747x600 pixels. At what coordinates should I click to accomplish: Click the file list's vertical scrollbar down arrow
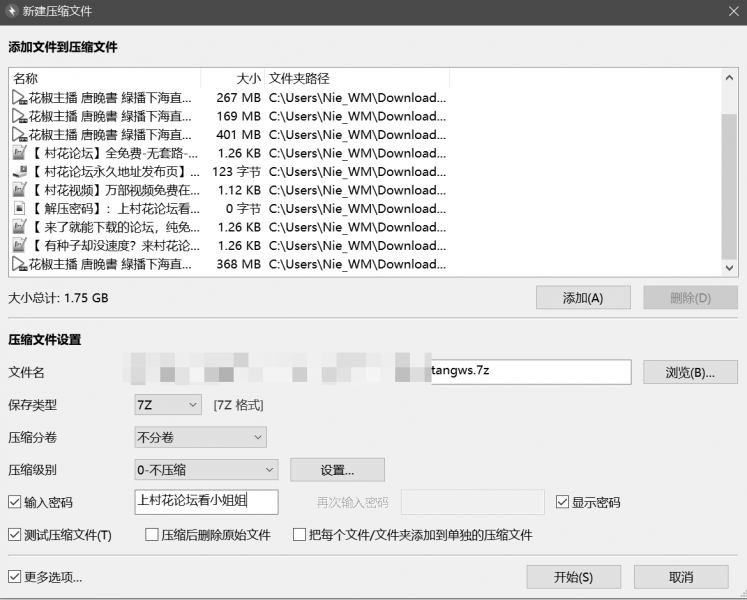(x=729, y=269)
